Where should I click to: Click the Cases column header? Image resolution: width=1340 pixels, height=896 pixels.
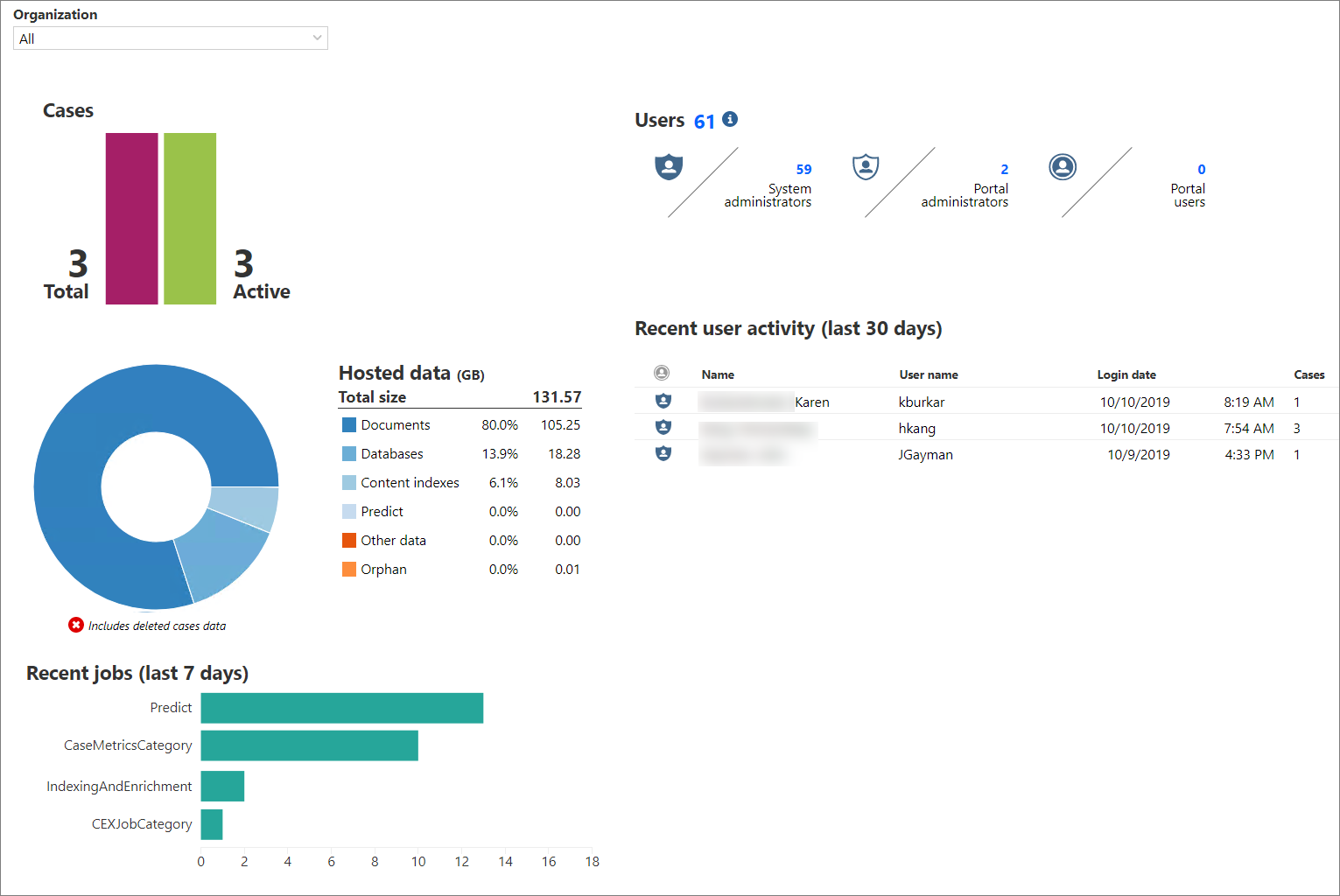tap(1309, 374)
